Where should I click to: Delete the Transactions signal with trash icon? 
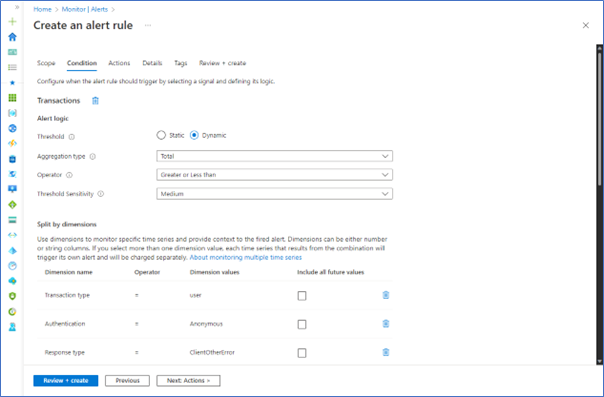click(x=95, y=101)
